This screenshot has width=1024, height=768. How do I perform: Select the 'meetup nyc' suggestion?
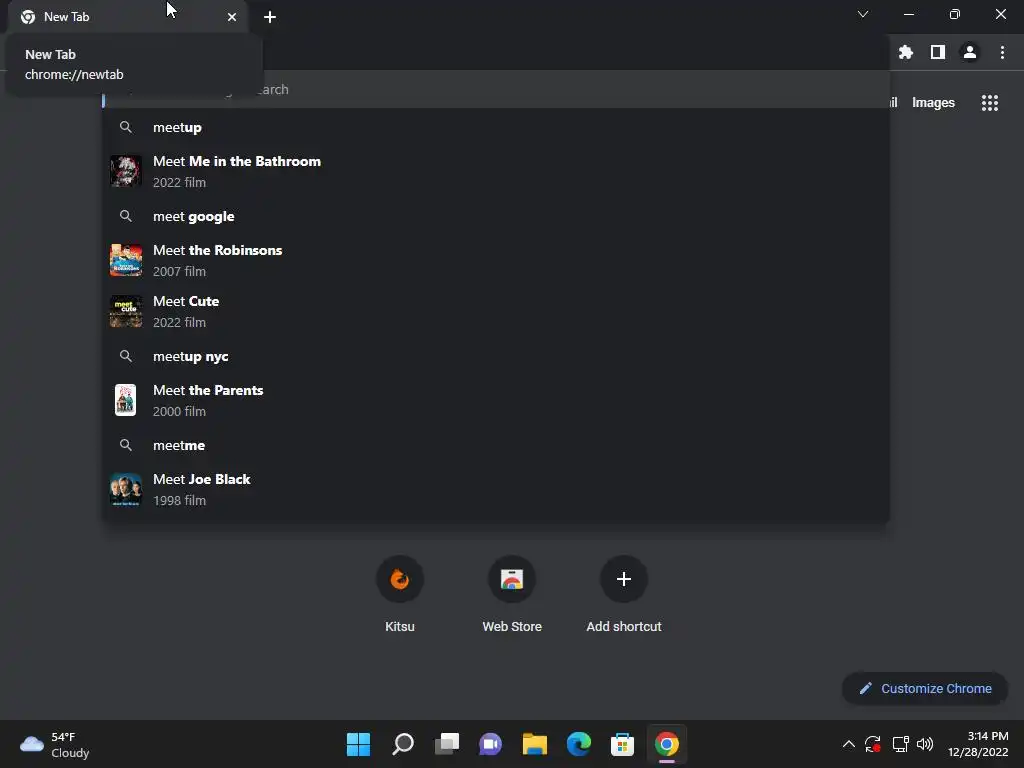[x=496, y=356]
